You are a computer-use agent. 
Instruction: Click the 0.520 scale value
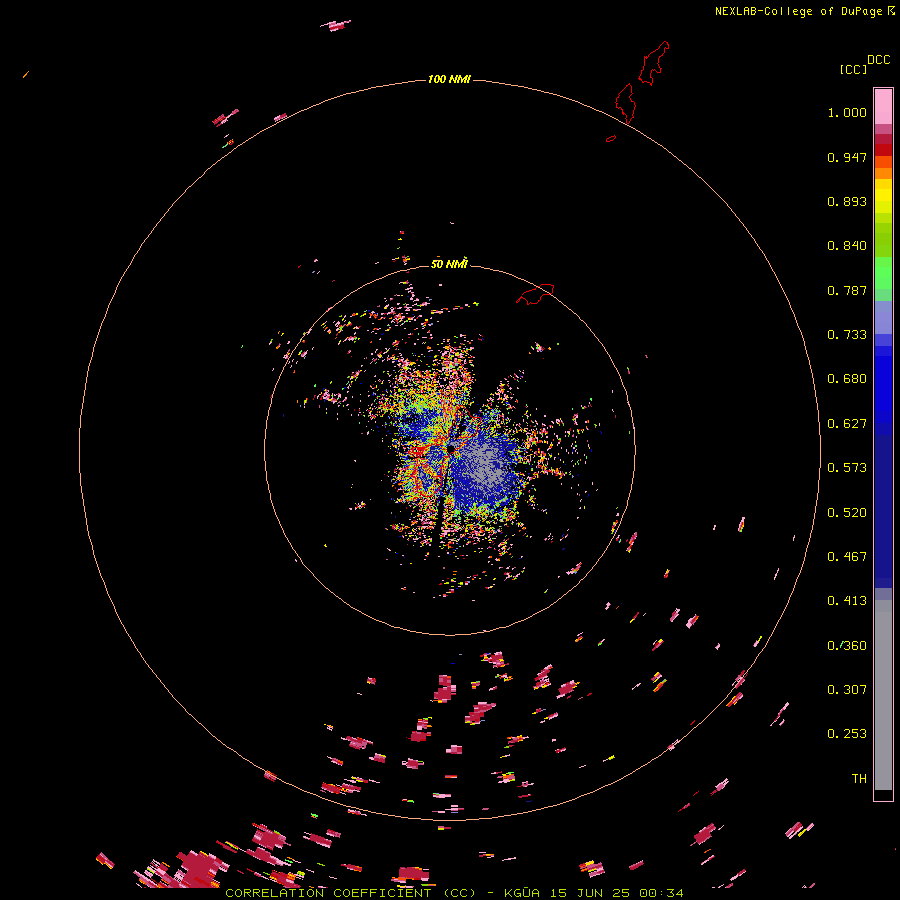pos(847,513)
